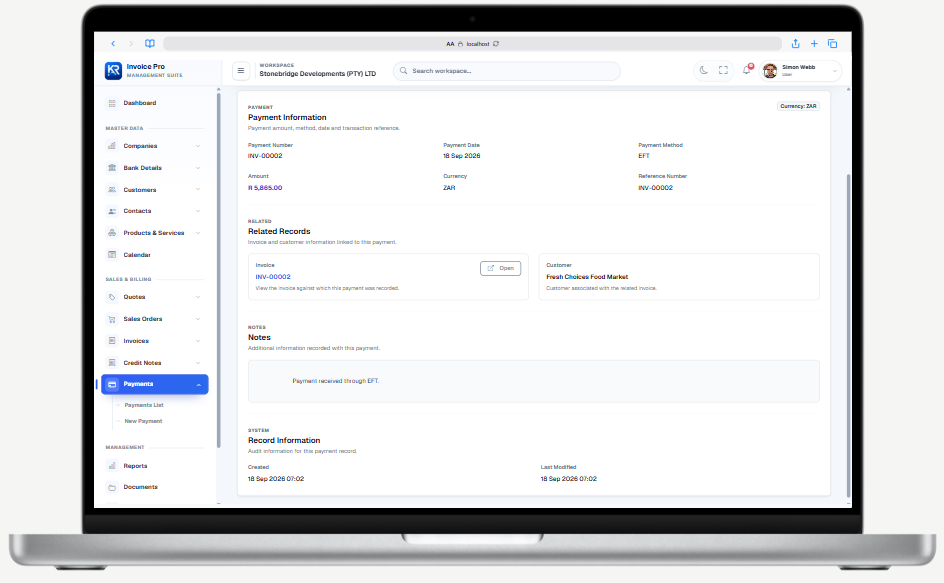Open a new browser tab plus icon
The width and height of the screenshot is (944, 583).
pos(814,43)
